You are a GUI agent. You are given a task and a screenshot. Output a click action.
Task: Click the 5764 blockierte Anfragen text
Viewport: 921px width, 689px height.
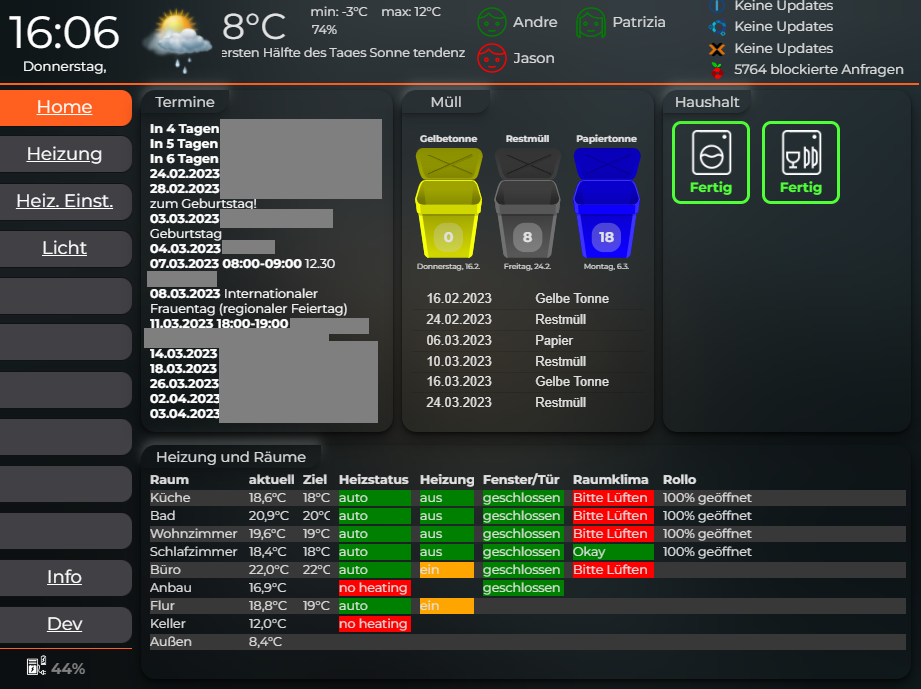point(819,69)
